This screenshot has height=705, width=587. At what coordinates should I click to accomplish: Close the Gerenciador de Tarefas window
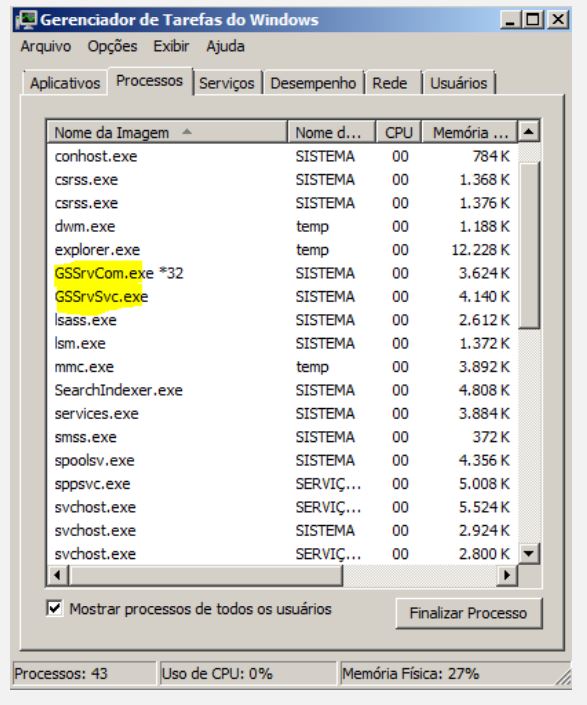(x=558, y=20)
